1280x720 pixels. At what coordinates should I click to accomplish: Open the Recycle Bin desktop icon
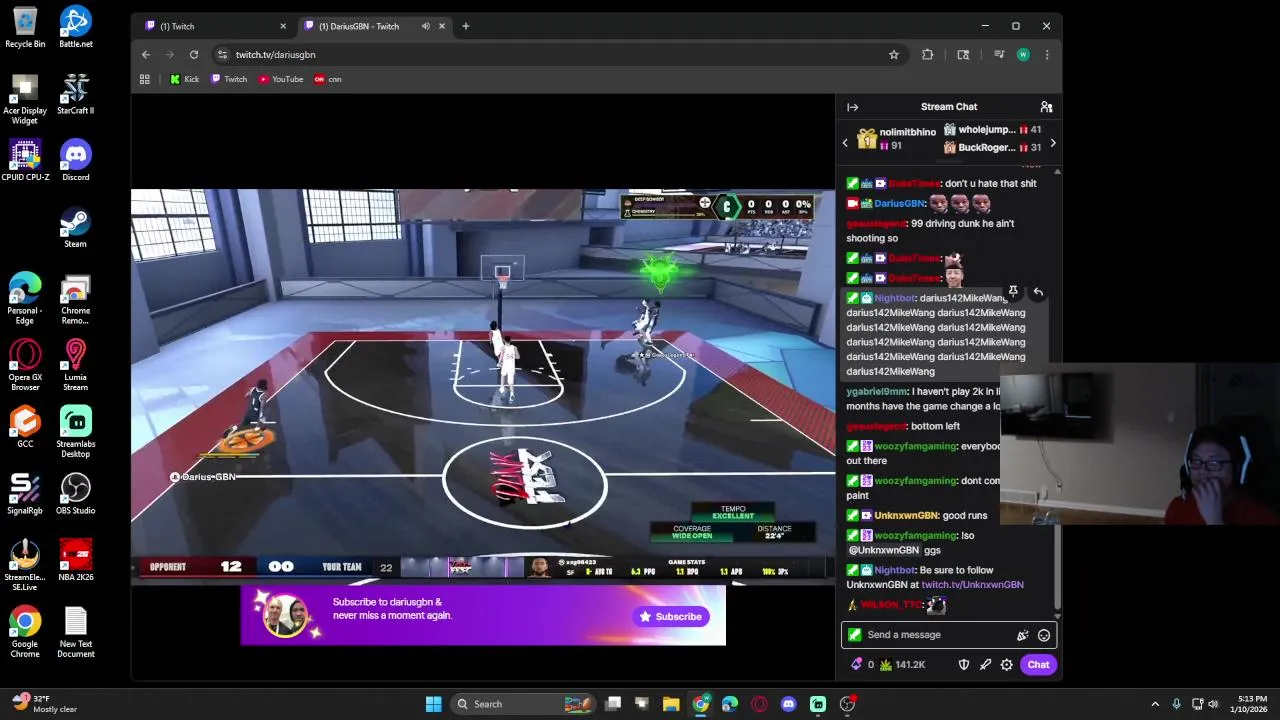point(25,27)
